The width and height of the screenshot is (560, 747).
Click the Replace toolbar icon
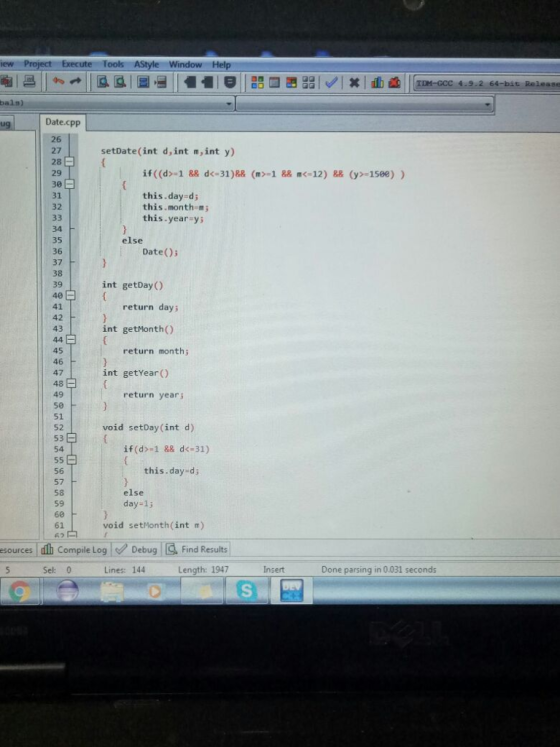(x=120, y=82)
